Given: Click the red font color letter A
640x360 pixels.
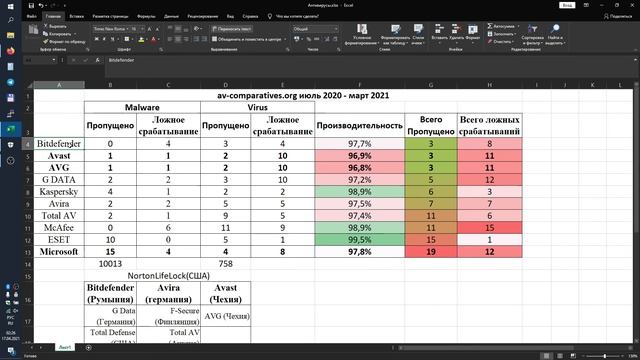Looking at the screenshot, I should [x=154, y=40].
